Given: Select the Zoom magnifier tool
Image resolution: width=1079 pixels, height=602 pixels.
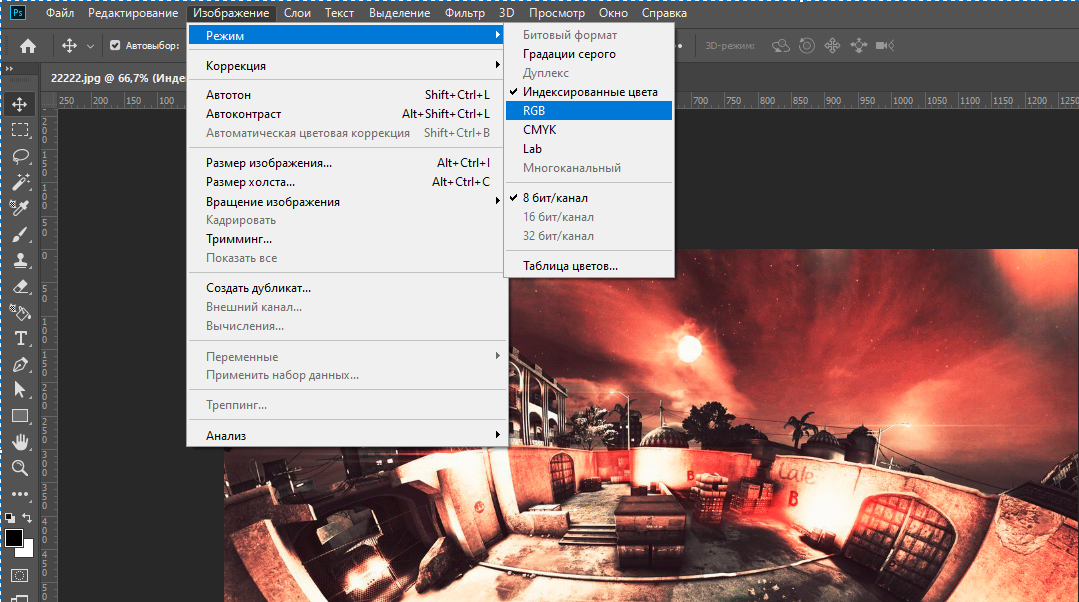Looking at the screenshot, I should point(19,469).
